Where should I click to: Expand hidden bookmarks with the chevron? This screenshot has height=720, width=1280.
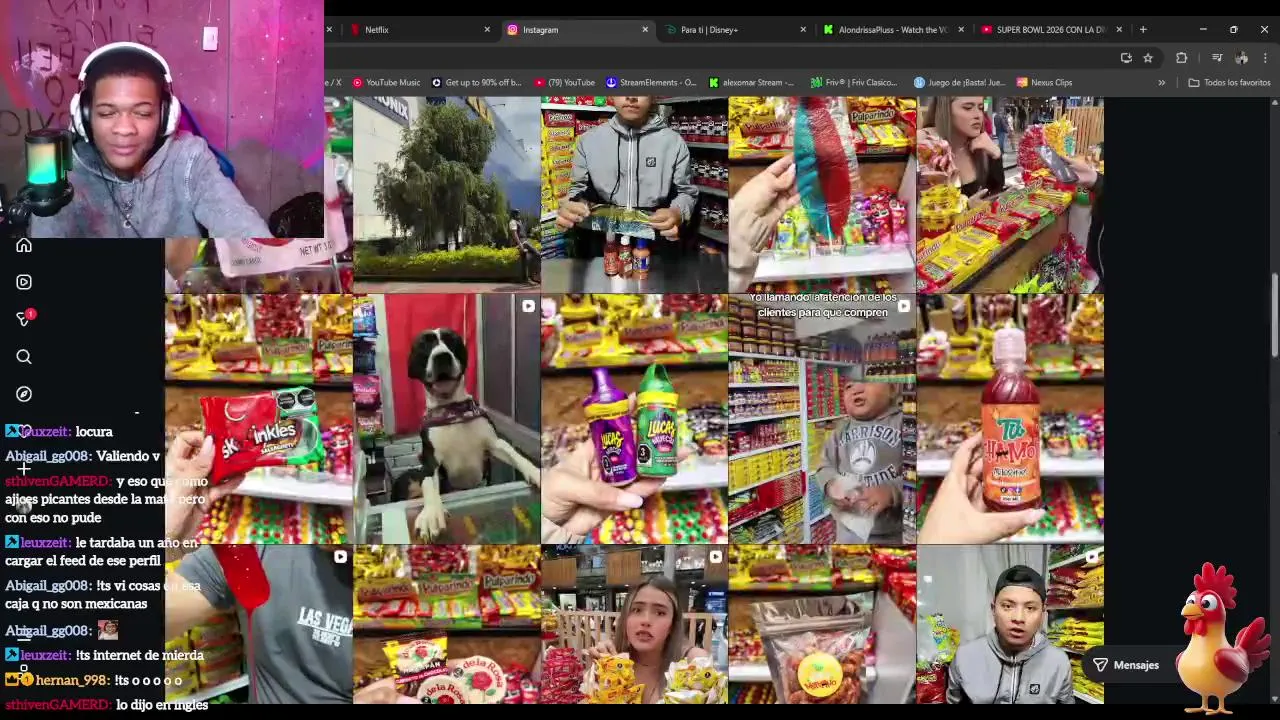coord(1161,82)
